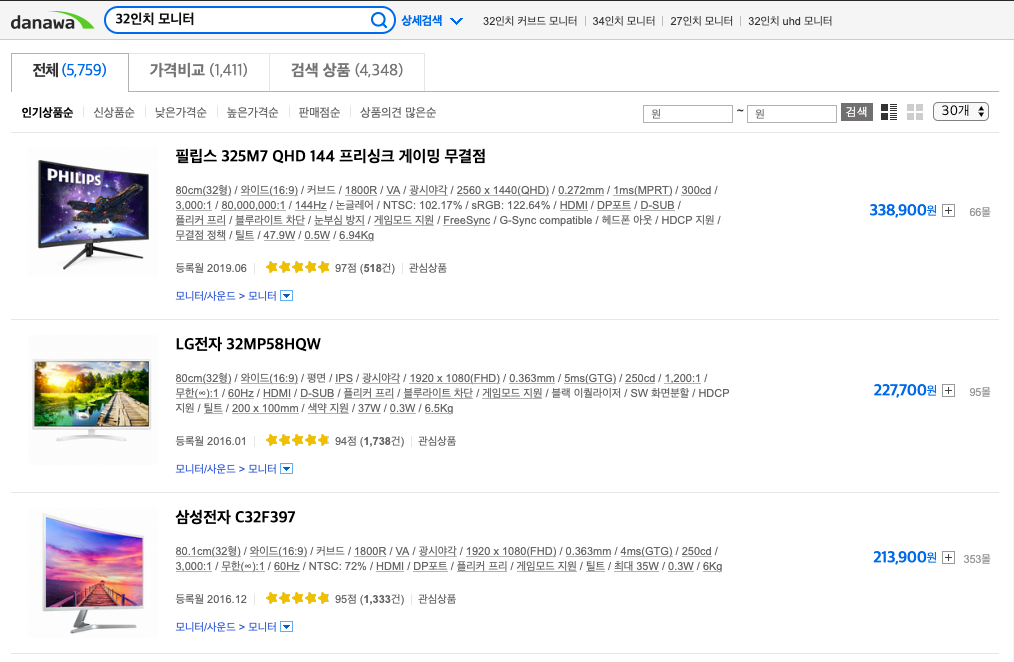Click the 최대 35W spec link
This screenshot has width=1014, height=662.
click(636, 566)
